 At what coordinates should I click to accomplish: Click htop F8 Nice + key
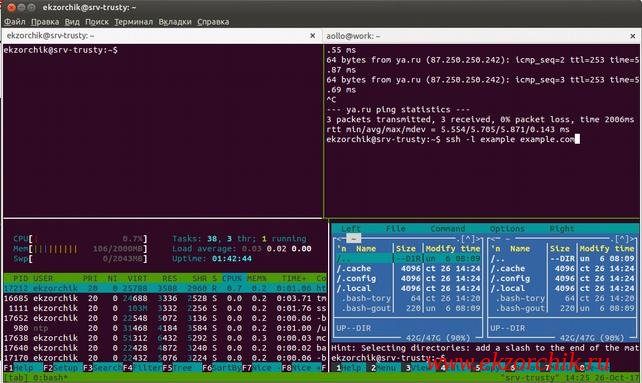click(x=301, y=368)
